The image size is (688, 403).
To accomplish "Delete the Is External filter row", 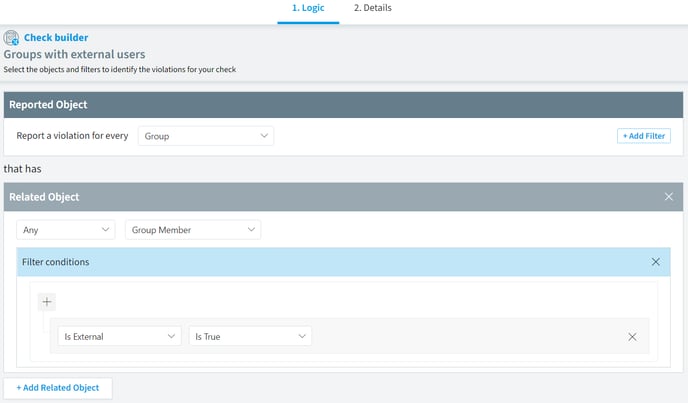I will click(x=632, y=337).
